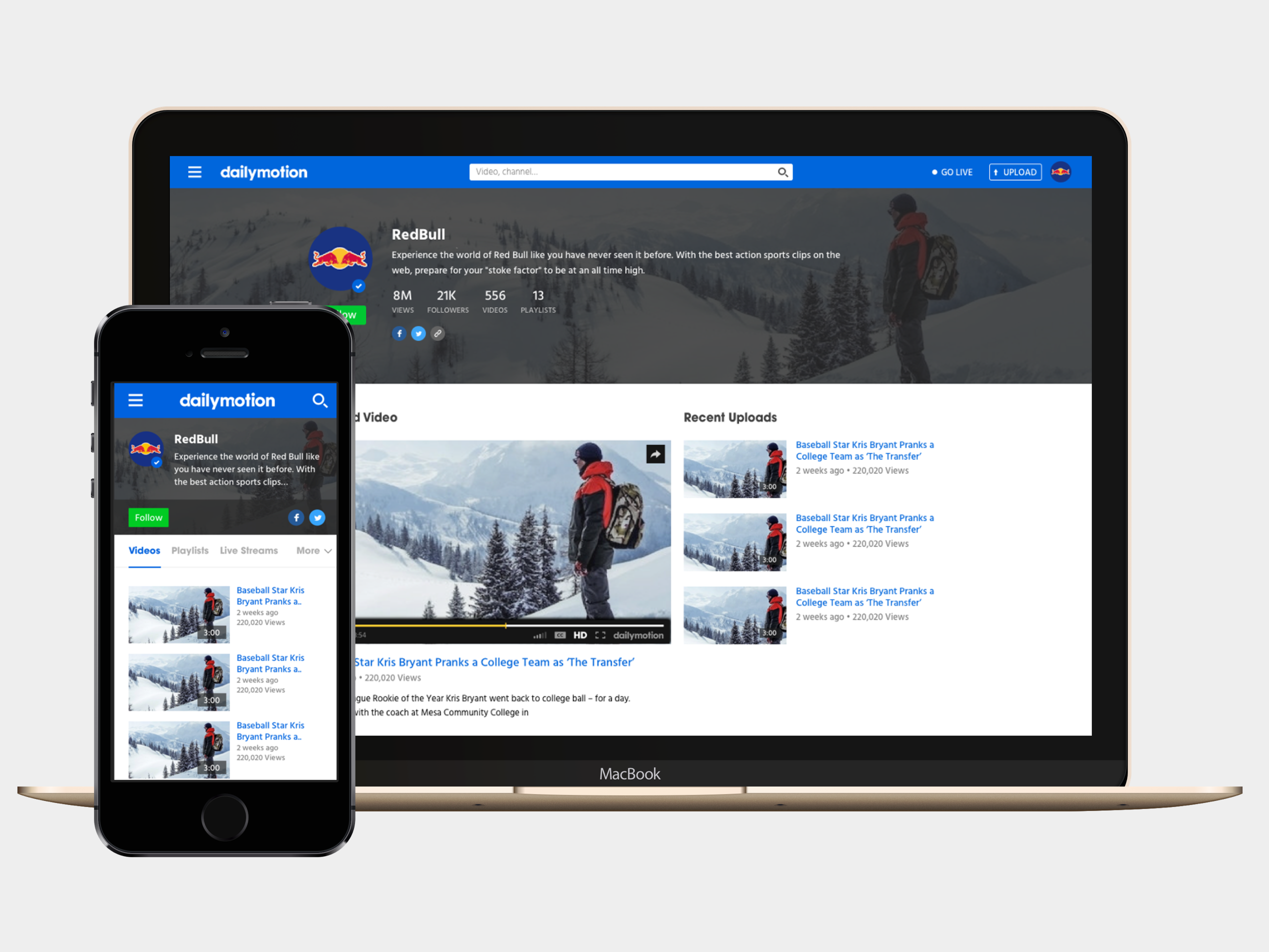This screenshot has height=952, width=1269.
Task: Click the UPLOAD button in the header
Action: [x=1015, y=172]
